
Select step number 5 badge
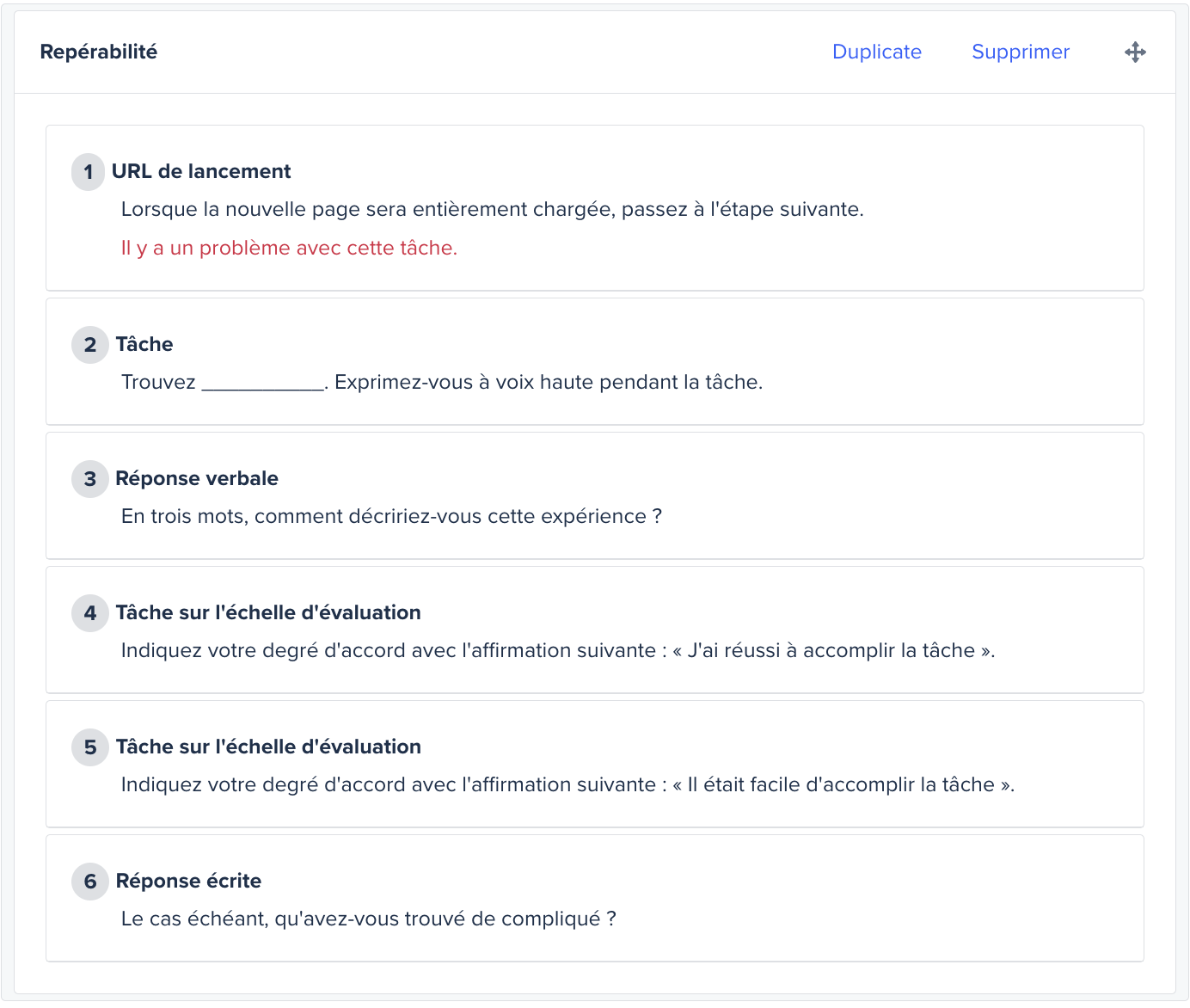coord(89,747)
